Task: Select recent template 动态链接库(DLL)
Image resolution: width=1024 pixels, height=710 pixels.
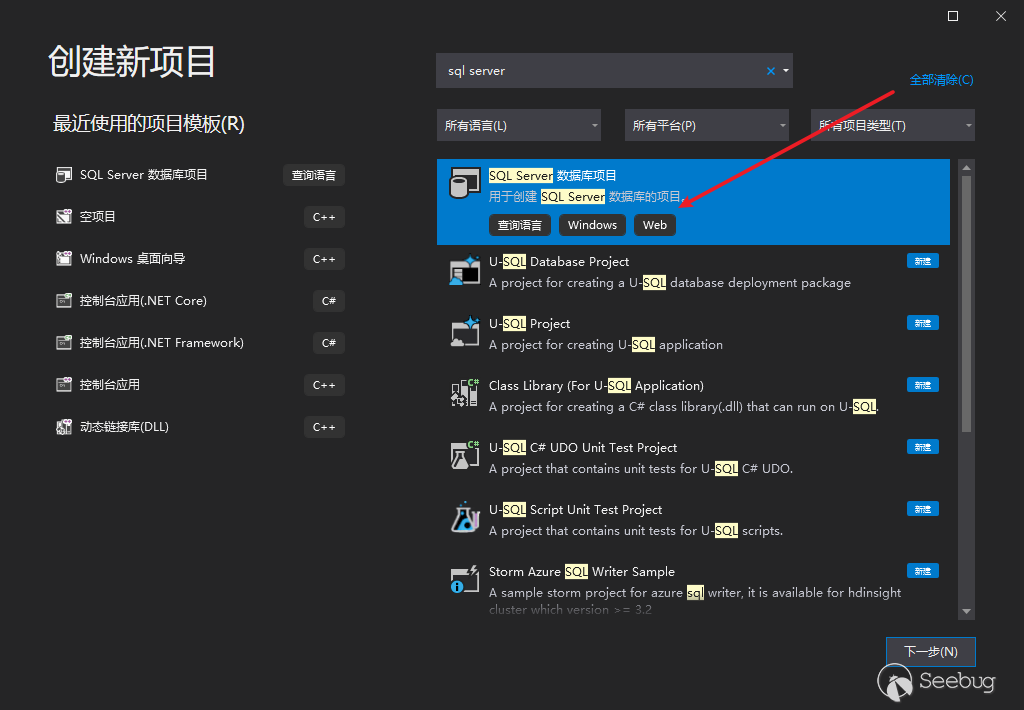Action: [199, 427]
